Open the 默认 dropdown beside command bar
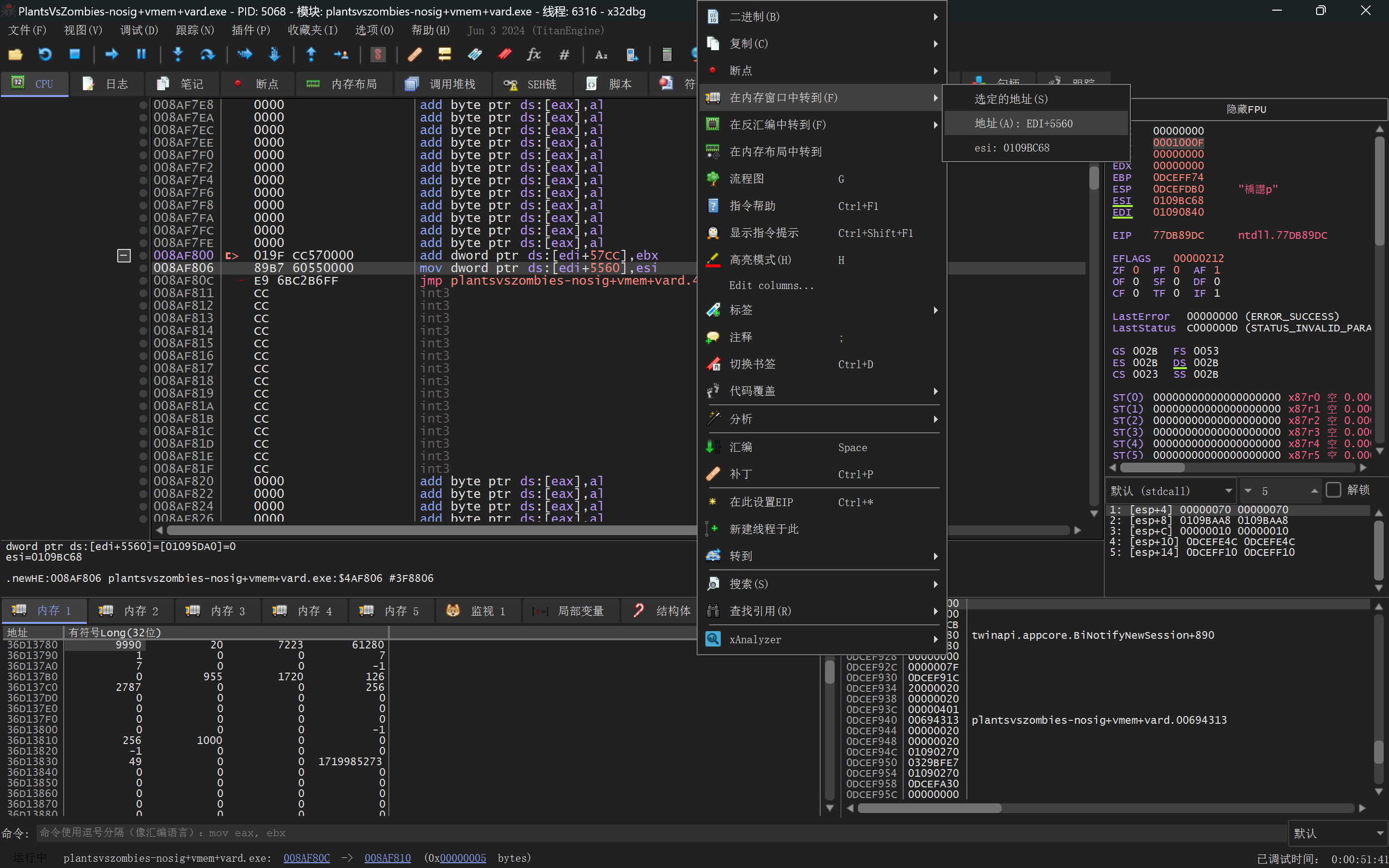Image resolution: width=1389 pixels, height=868 pixels. pos(1337,833)
